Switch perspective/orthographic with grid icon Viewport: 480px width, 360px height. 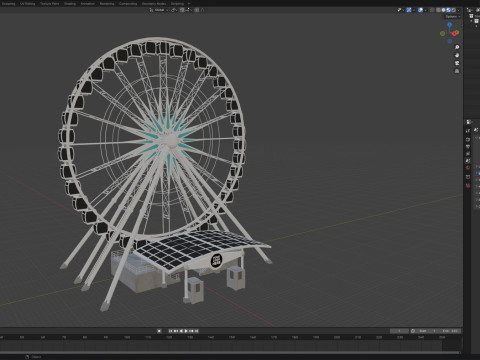457,71
